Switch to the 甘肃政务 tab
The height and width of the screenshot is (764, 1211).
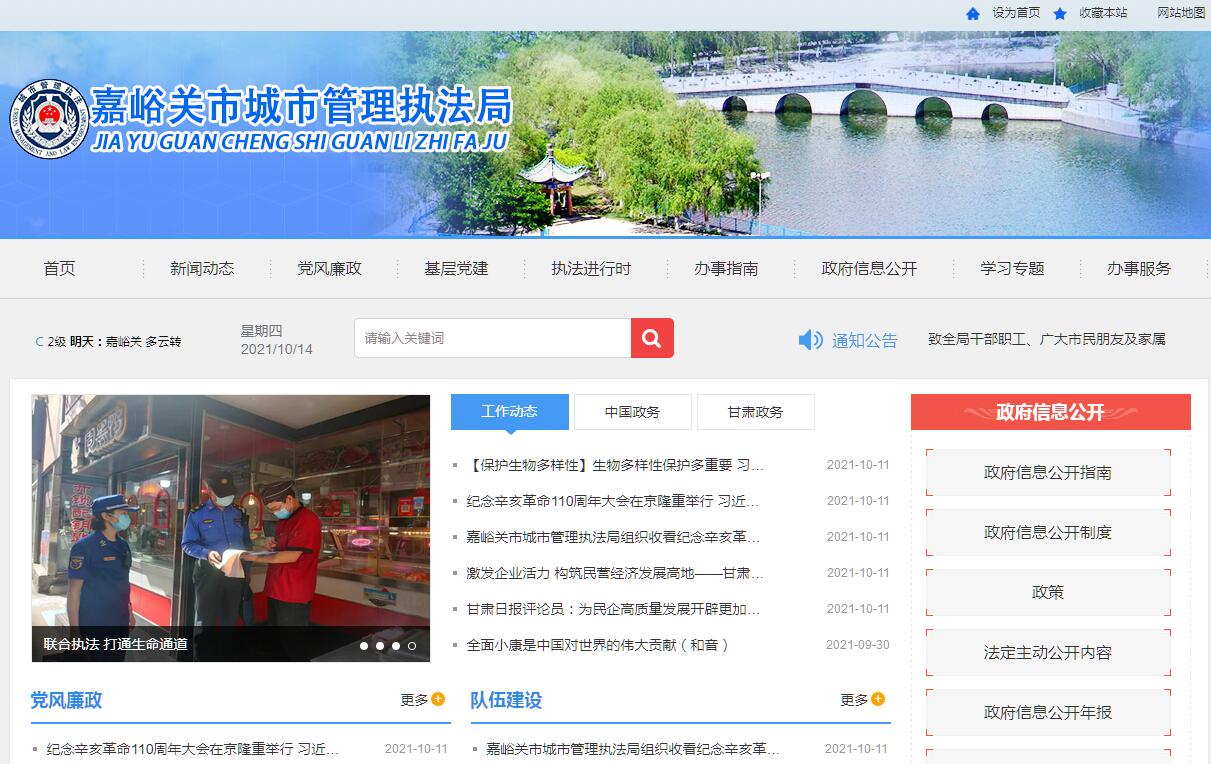click(x=755, y=412)
